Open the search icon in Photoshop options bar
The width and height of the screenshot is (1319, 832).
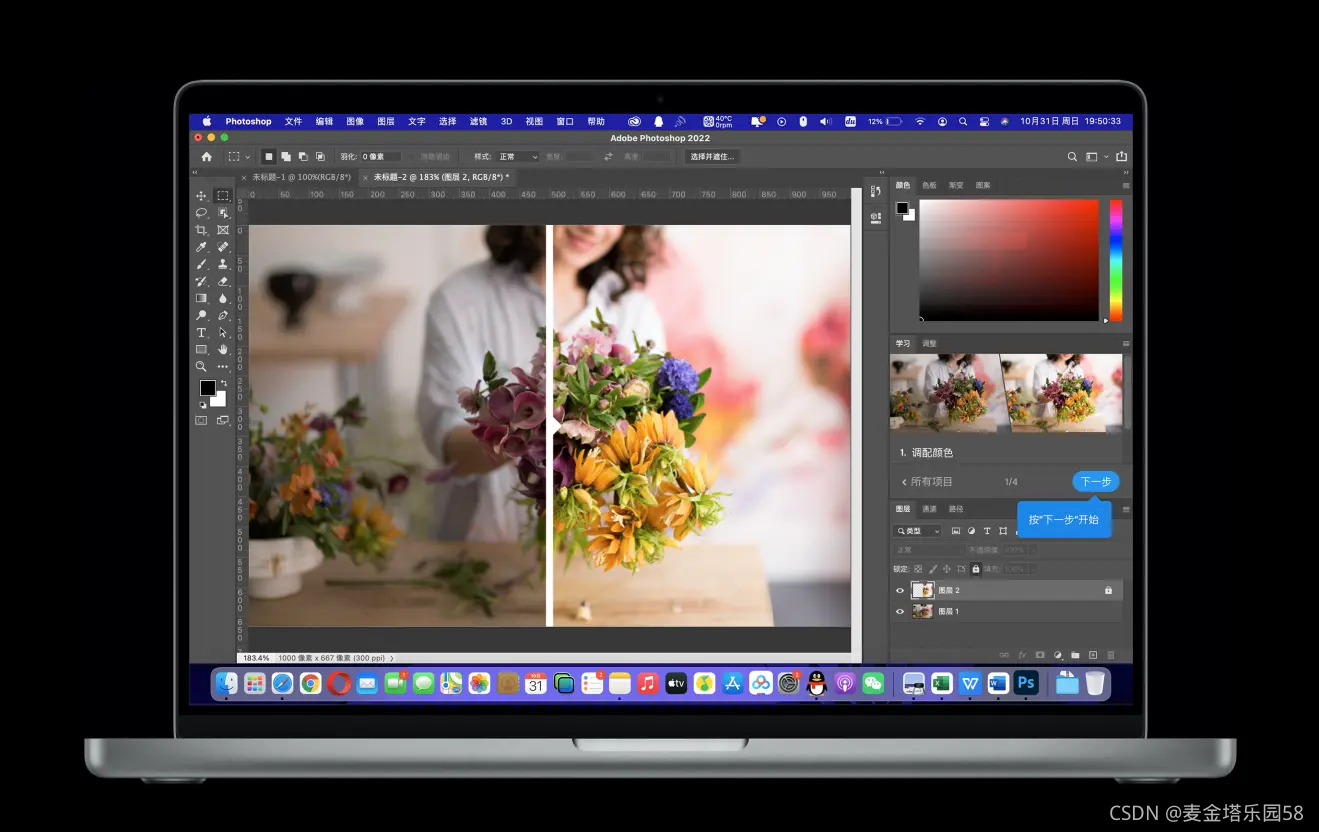tap(1072, 157)
